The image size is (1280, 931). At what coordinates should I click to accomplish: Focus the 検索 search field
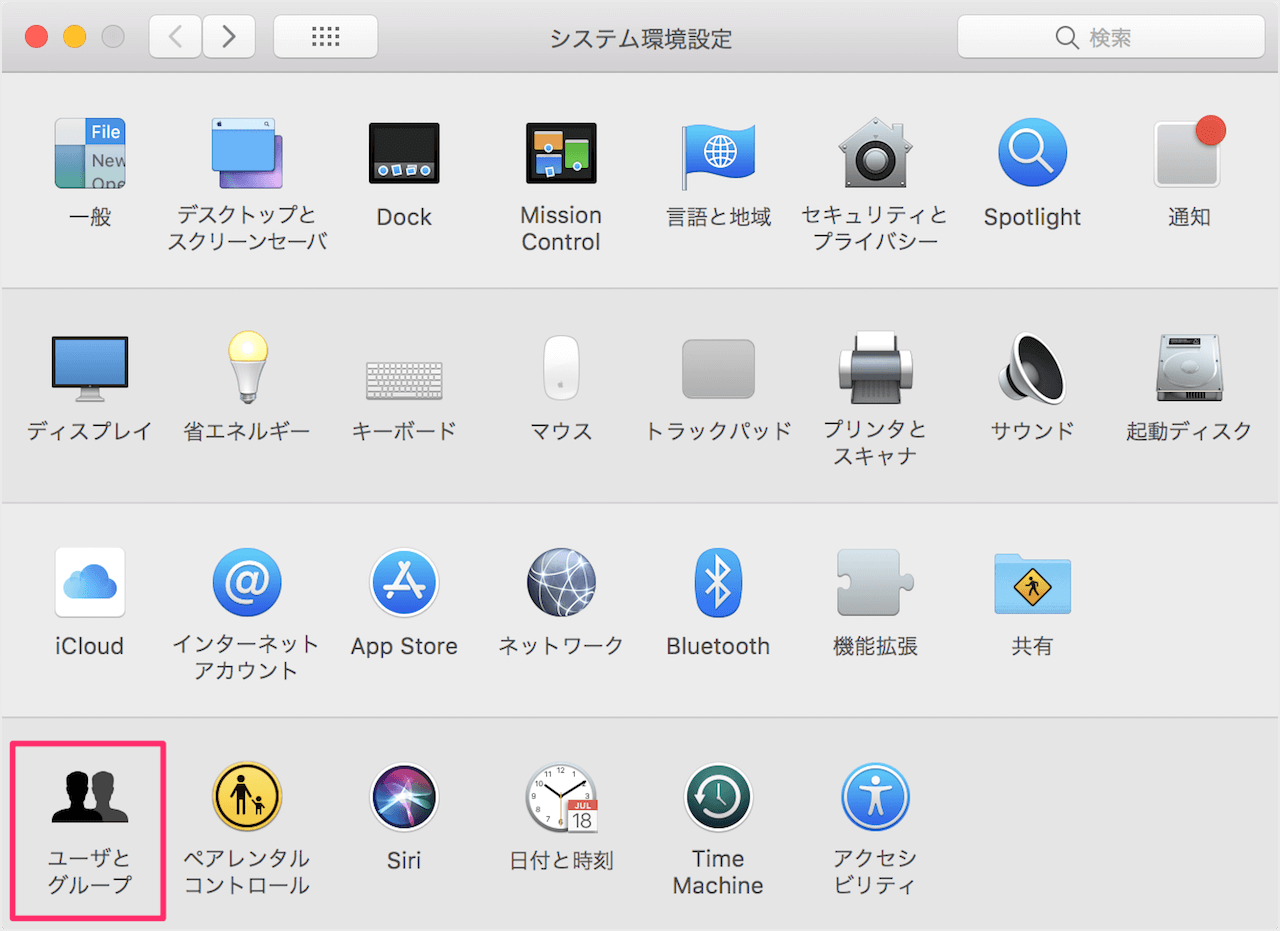tap(1111, 37)
